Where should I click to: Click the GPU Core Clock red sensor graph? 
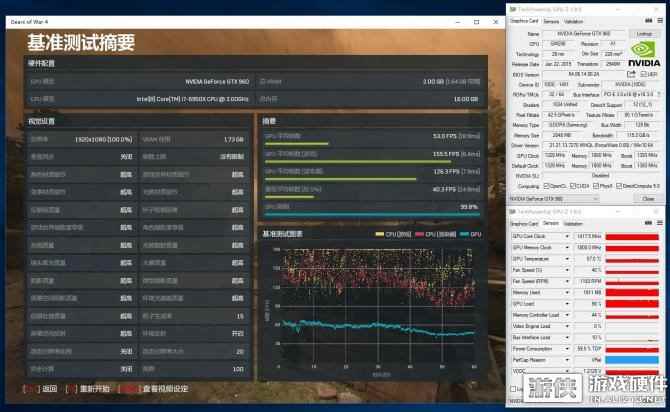(x=632, y=236)
